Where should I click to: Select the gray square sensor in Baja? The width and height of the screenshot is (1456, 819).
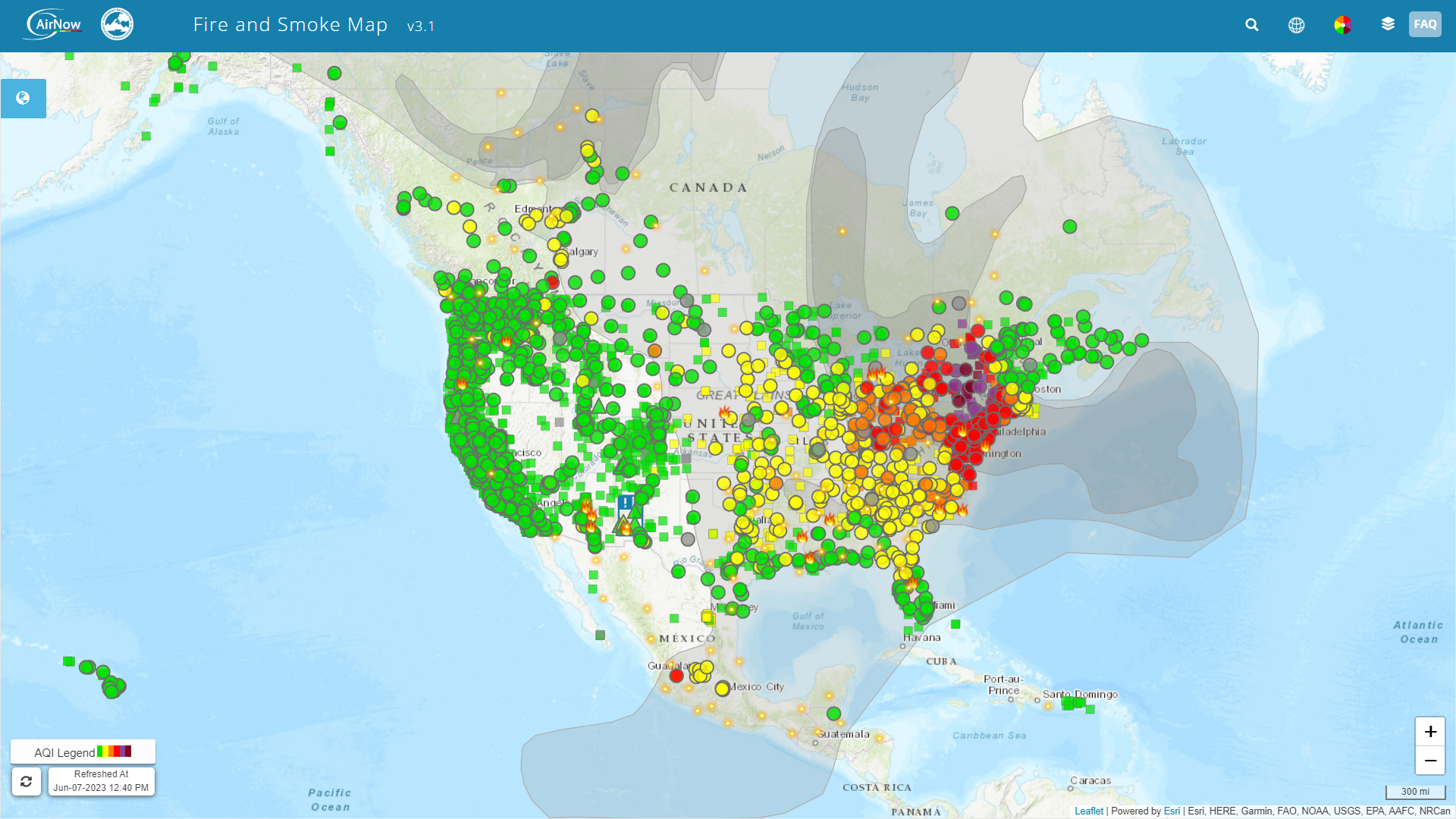[601, 635]
